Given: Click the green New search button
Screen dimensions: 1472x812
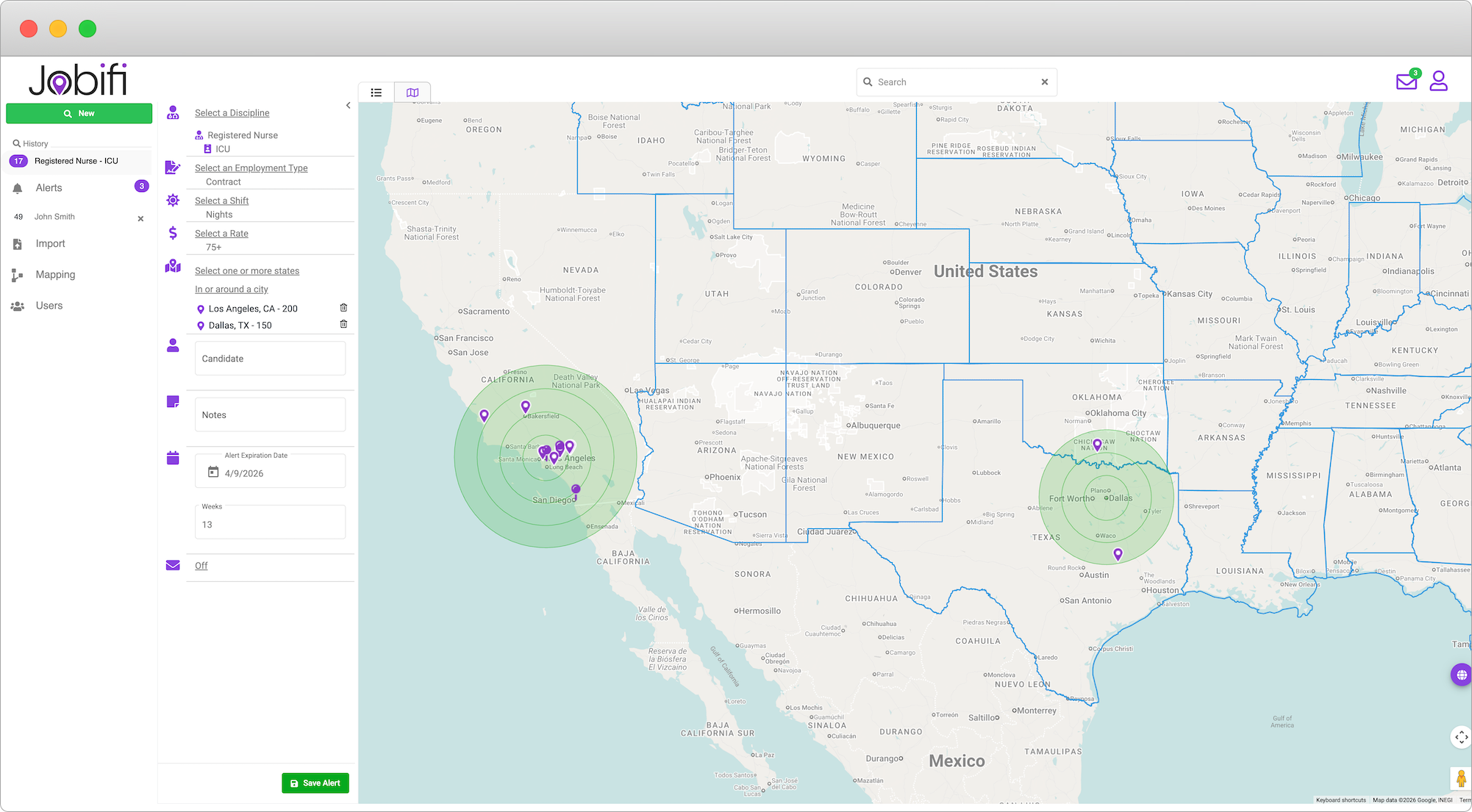Looking at the screenshot, I should coord(79,113).
